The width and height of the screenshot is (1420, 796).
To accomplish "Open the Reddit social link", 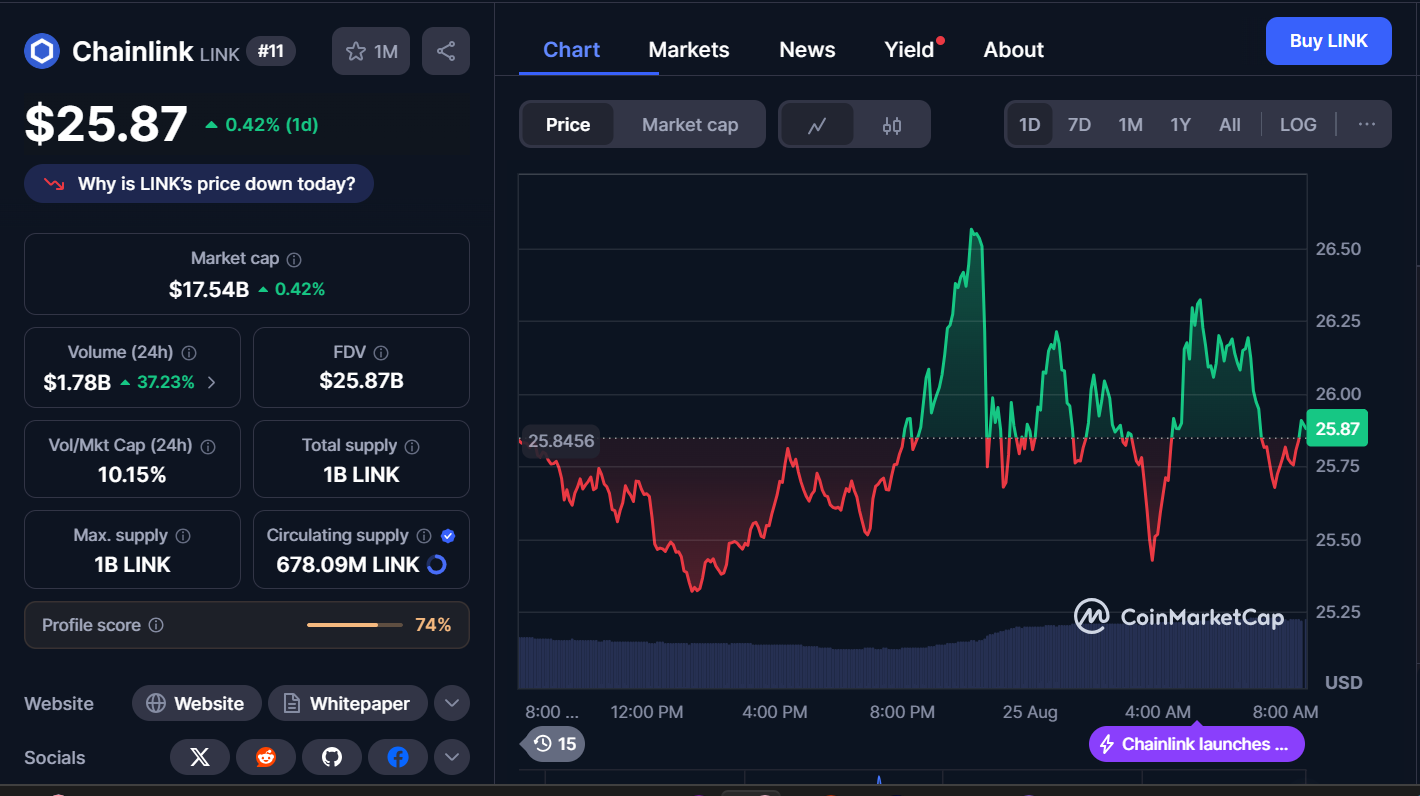I will (x=266, y=757).
